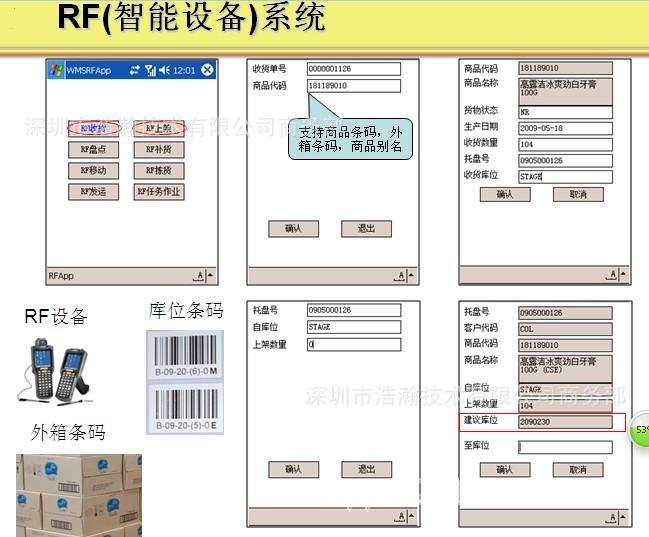Viewport: 649px width, 537px height.
Task: Expand the input method arrow in RFApp bar
Action: click(211, 276)
